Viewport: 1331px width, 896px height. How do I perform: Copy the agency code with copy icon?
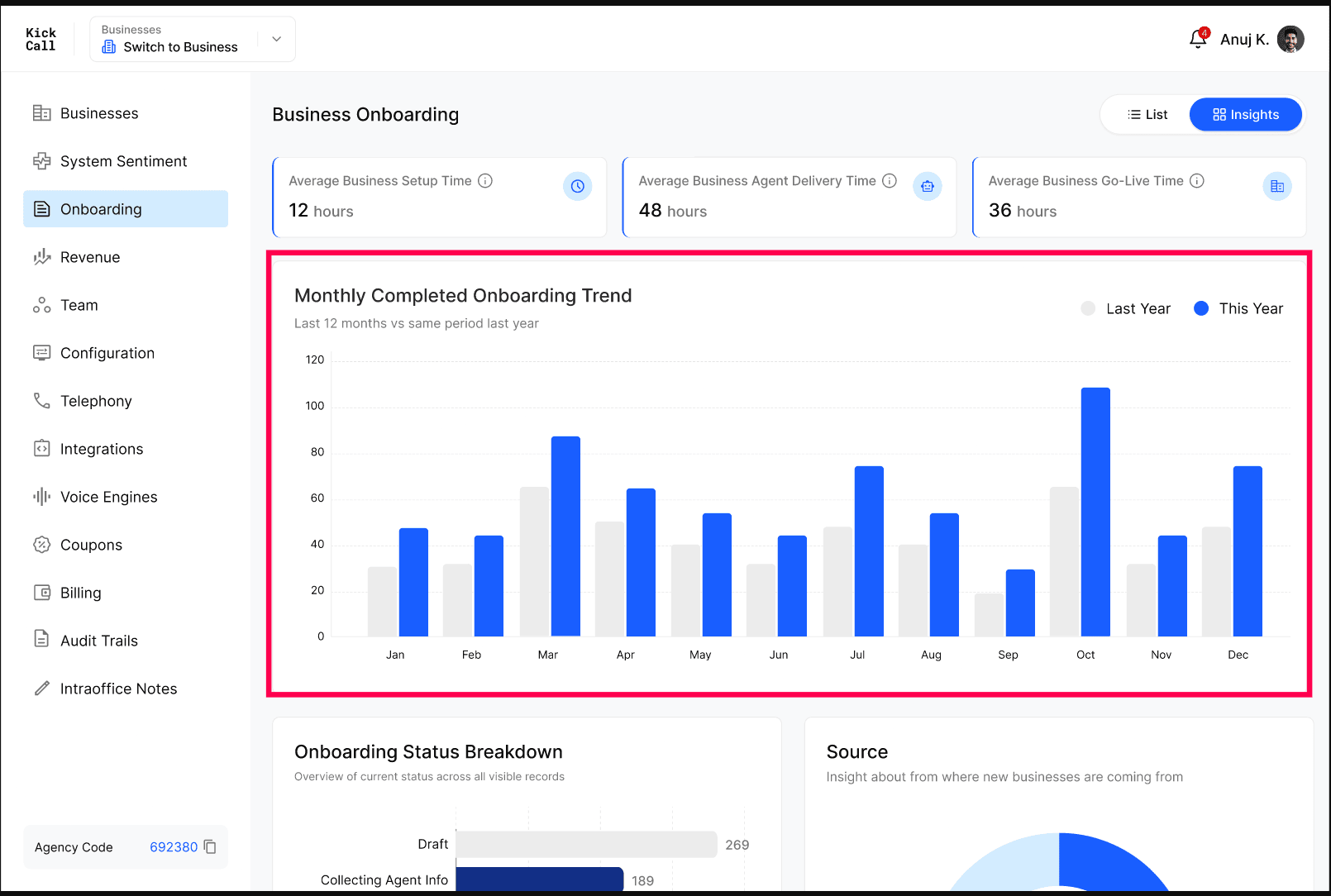(x=210, y=847)
